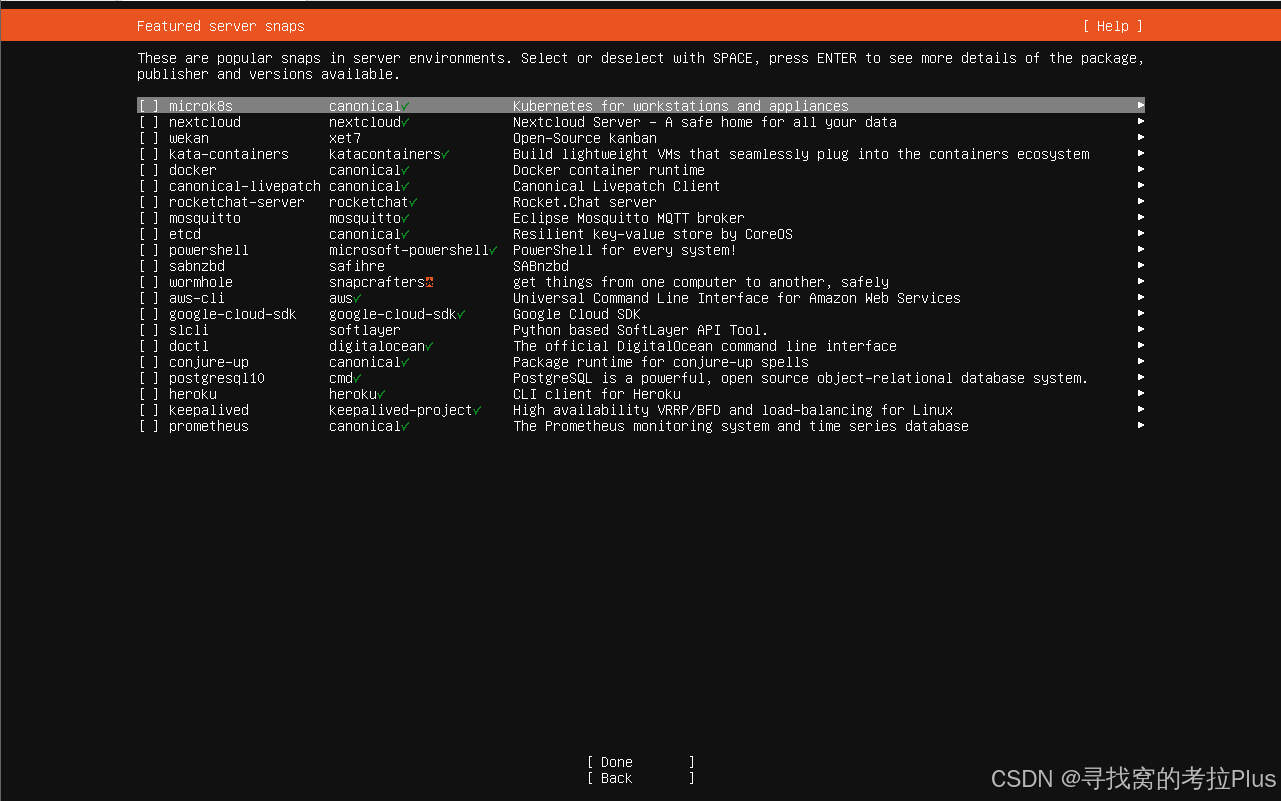Expand the keepalived row arrow
This screenshot has width=1281, height=801.
coord(1140,409)
